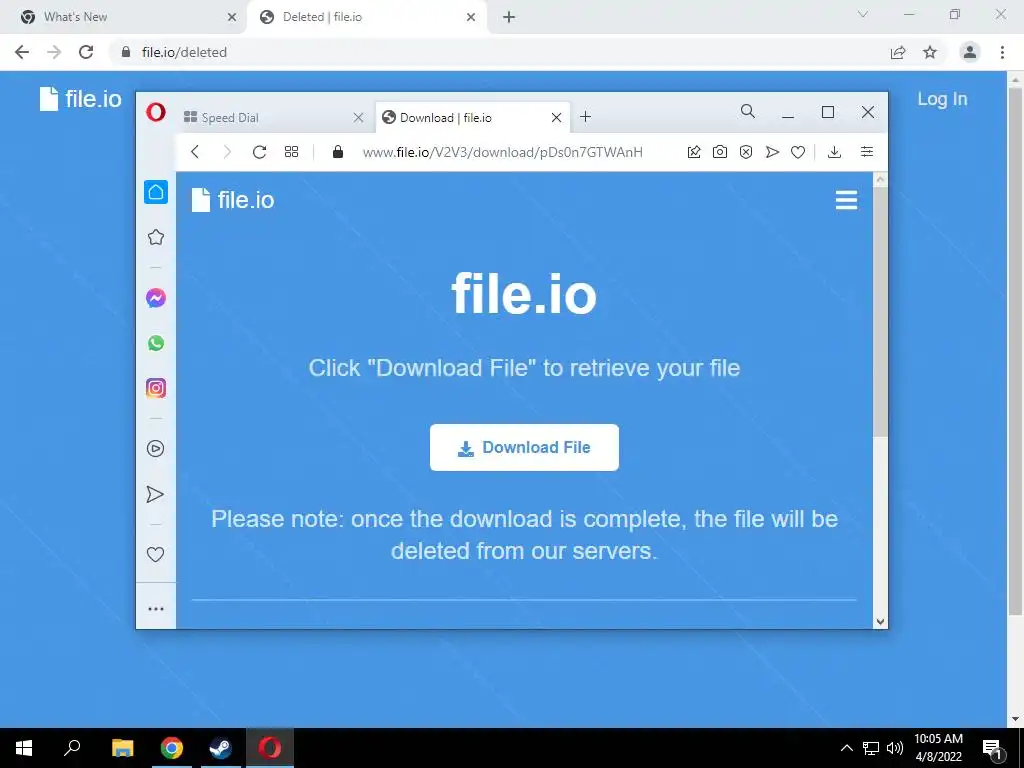1024x768 pixels.
Task: Open Chrome tab search chevron
Action: coord(863,14)
